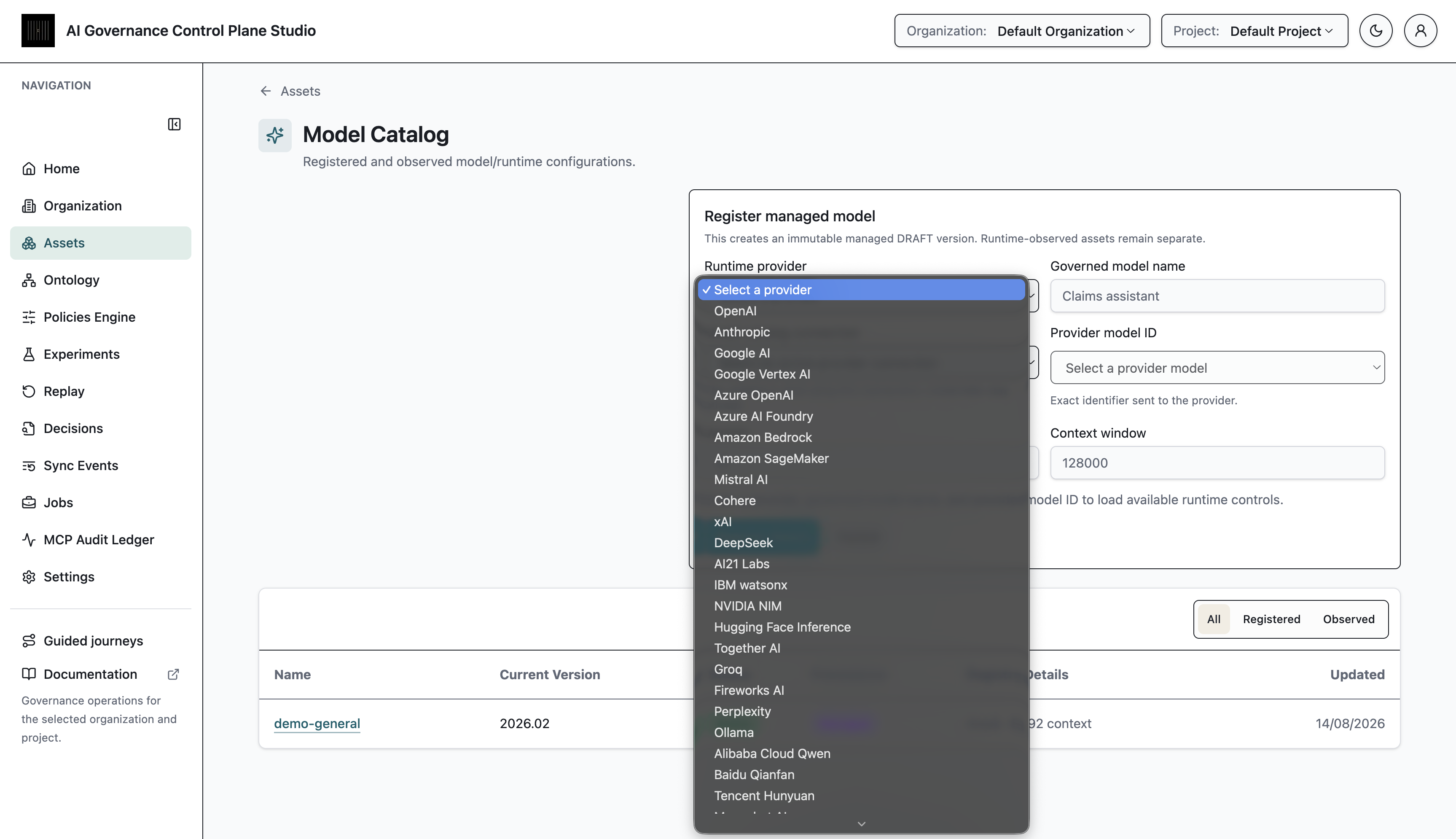
Task: Select Baidu Qianfan provider option
Action: pyautogui.click(x=861, y=775)
